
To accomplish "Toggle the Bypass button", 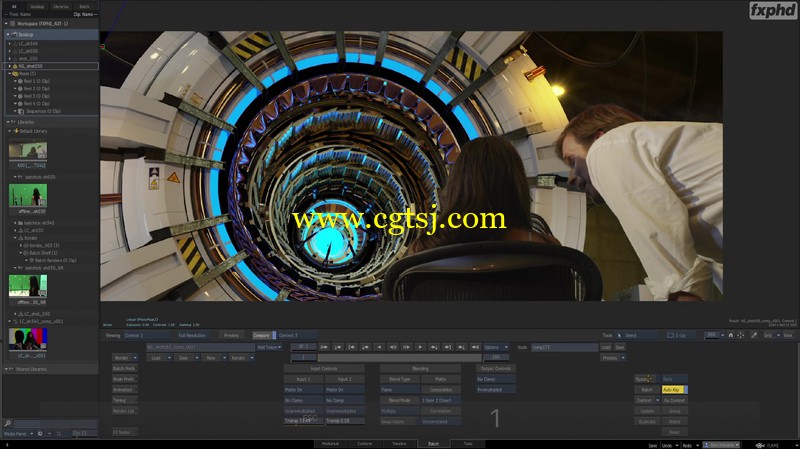I will 645,379.
